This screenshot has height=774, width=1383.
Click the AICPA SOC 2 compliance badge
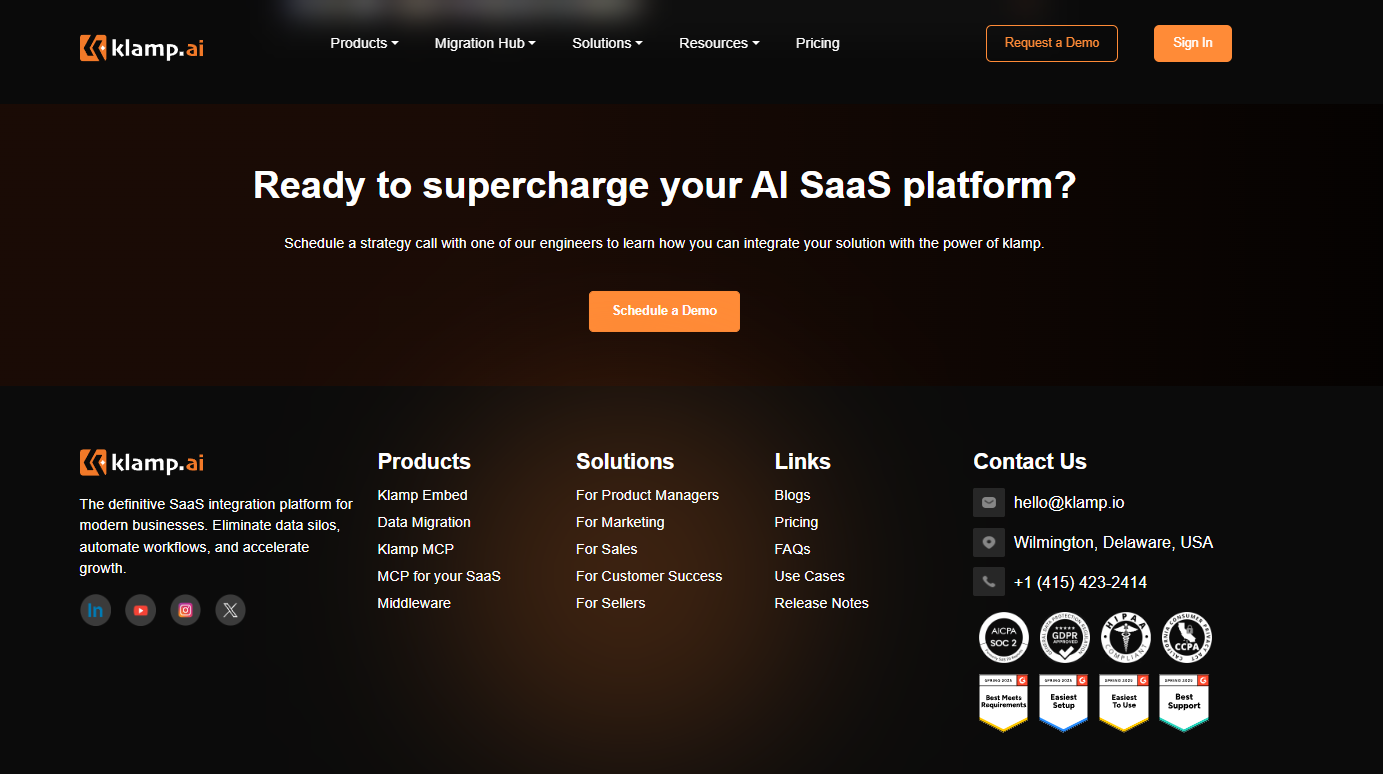coord(1003,637)
